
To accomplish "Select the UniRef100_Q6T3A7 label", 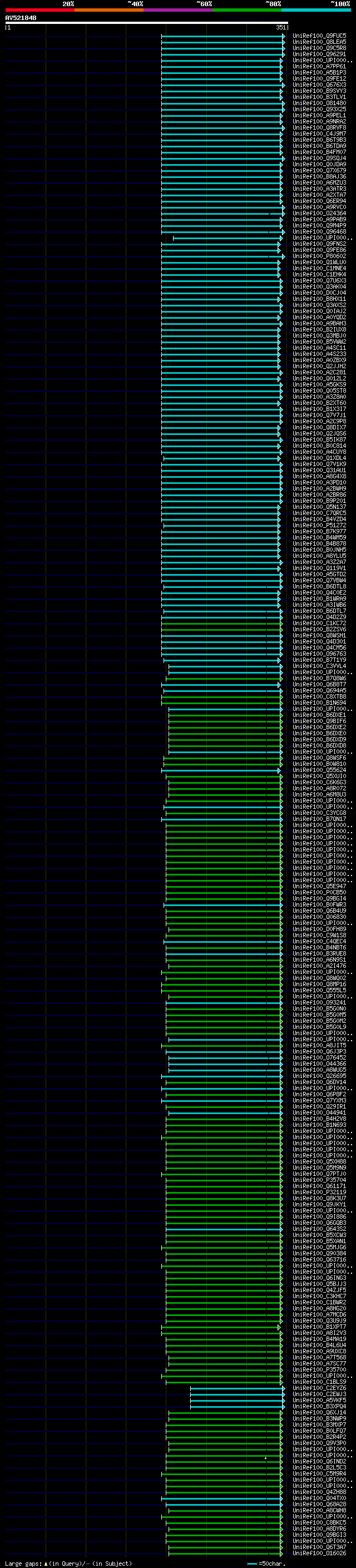I will click(x=319, y=1547).
